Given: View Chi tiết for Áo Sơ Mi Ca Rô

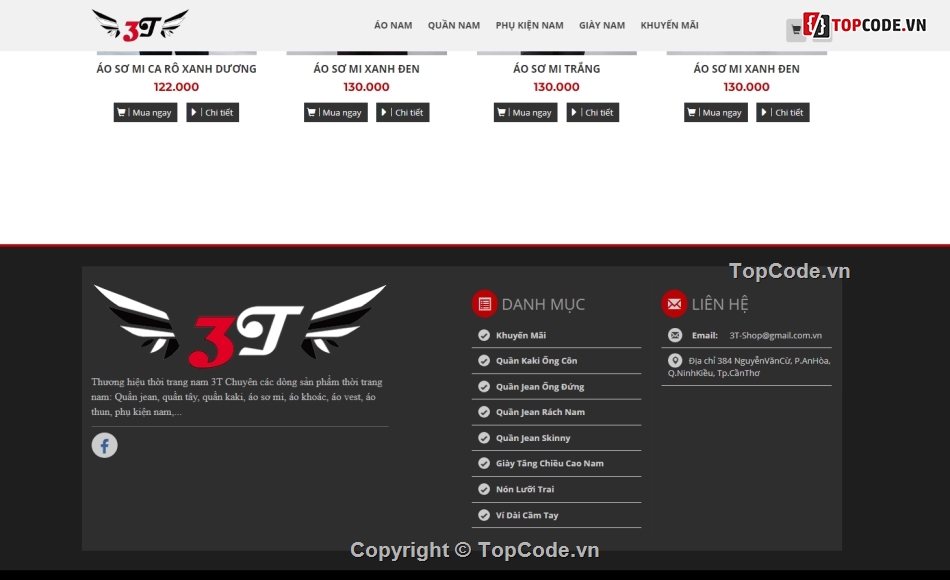Looking at the screenshot, I should pos(212,113).
